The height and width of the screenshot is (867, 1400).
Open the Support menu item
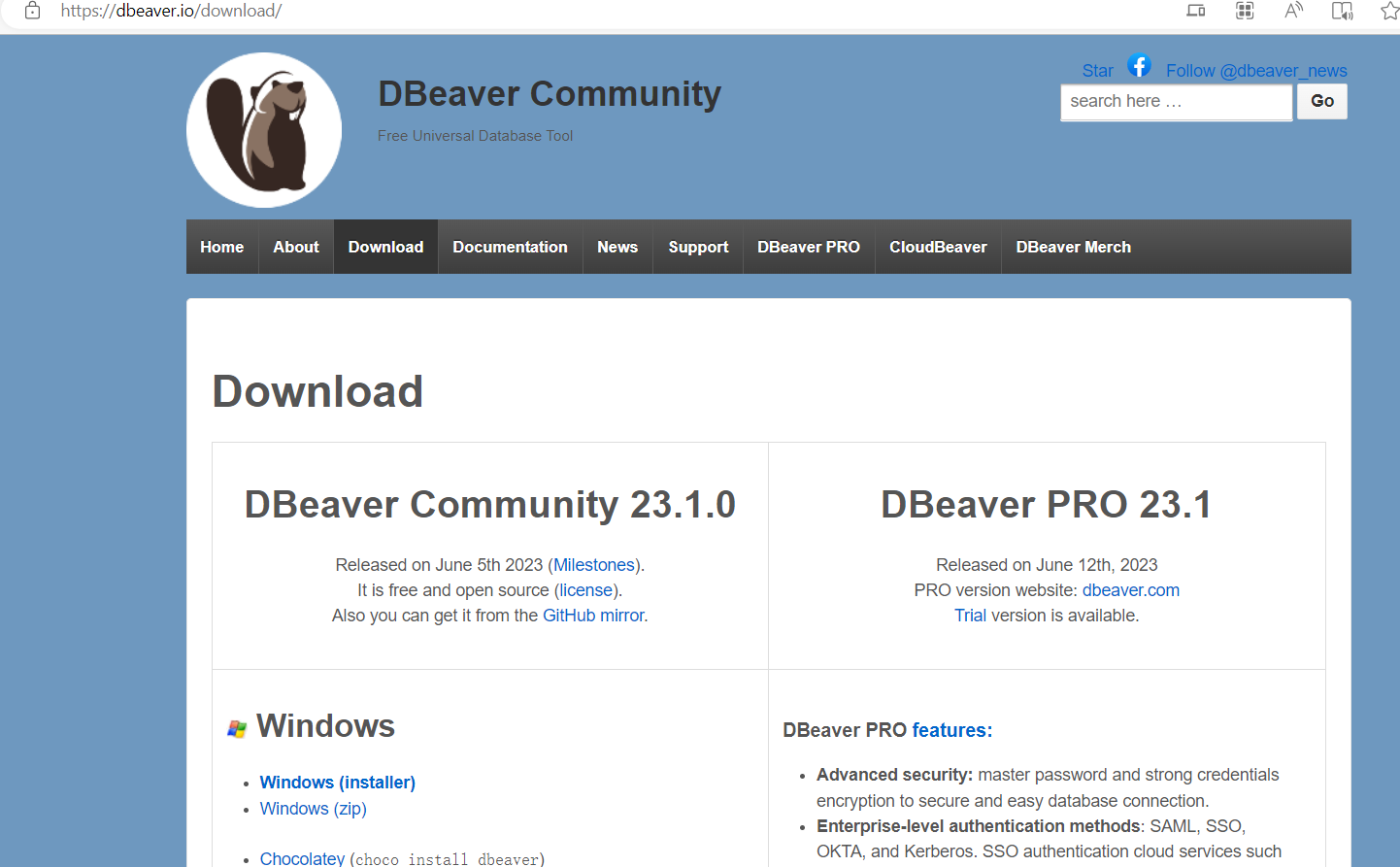(x=698, y=247)
